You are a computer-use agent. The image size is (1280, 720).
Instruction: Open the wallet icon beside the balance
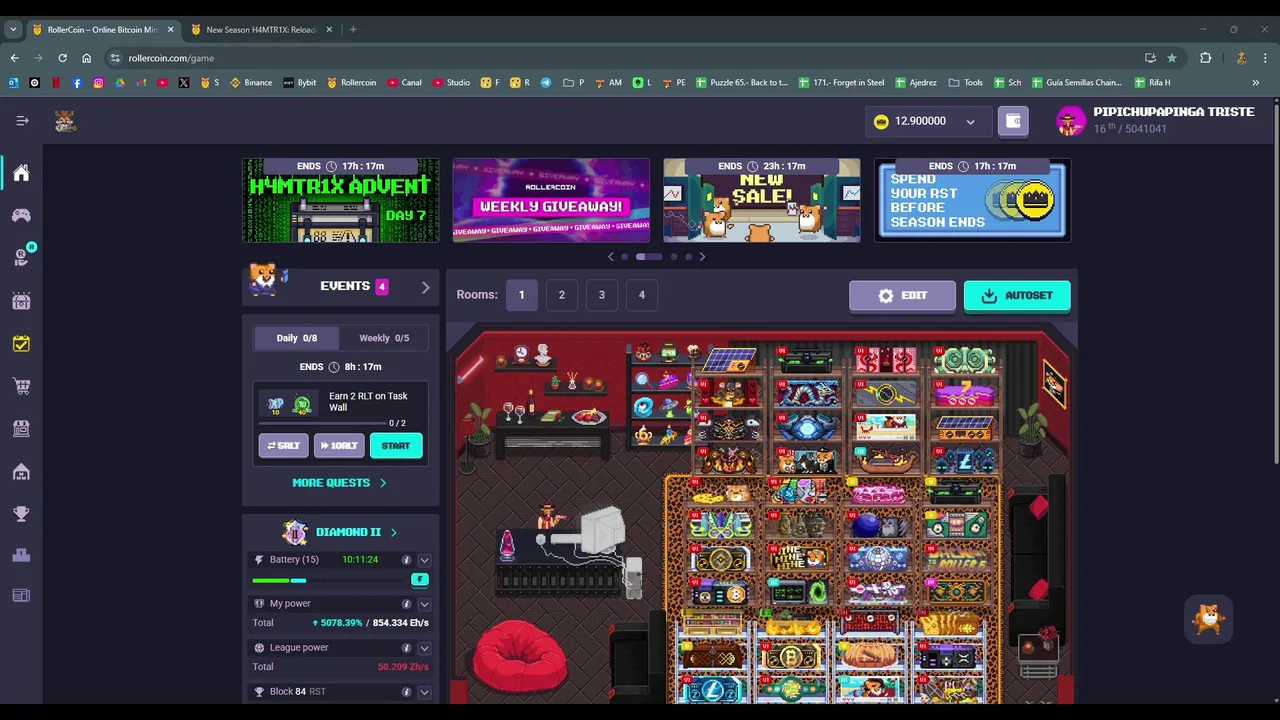(1013, 121)
